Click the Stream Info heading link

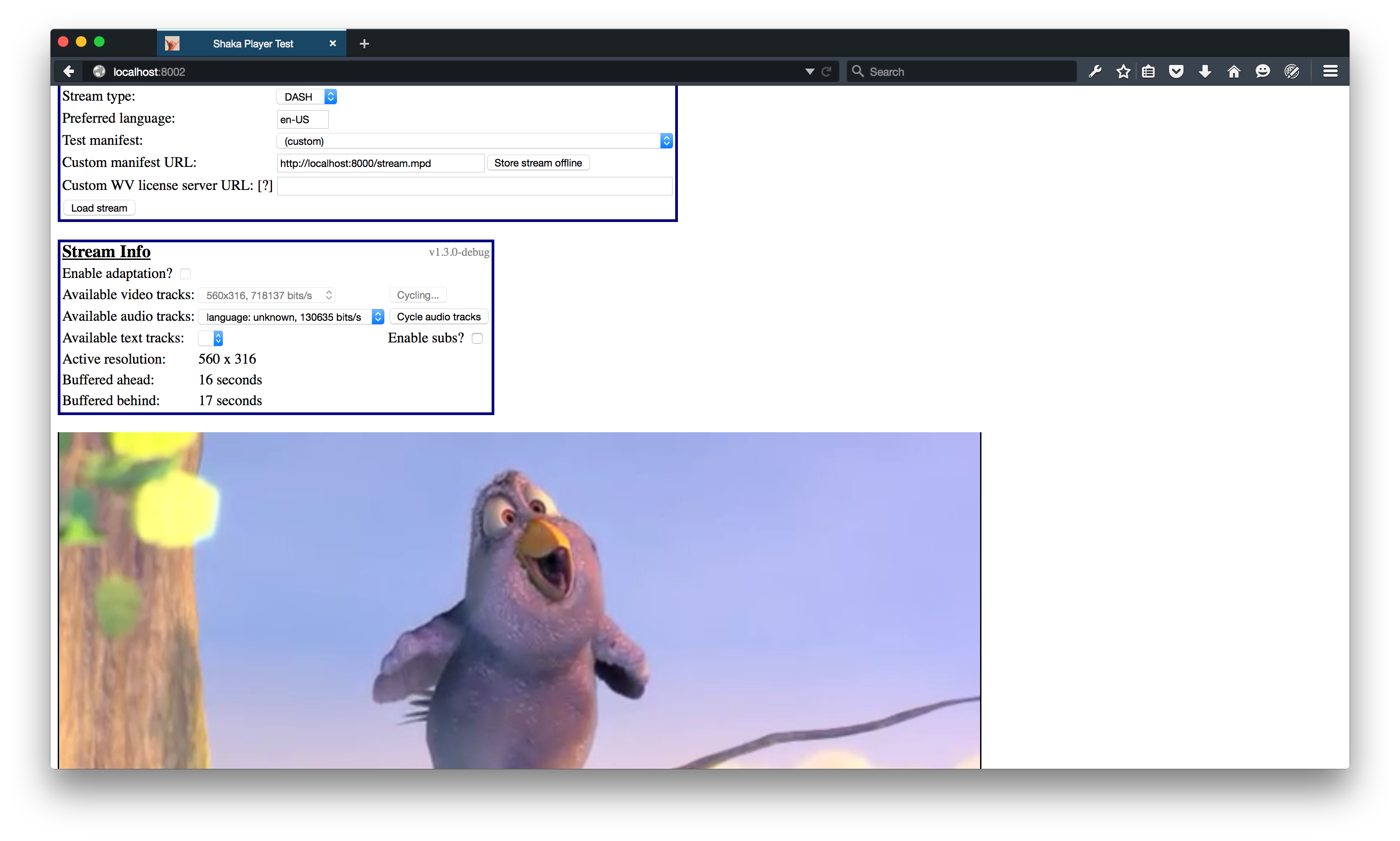pos(106,252)
